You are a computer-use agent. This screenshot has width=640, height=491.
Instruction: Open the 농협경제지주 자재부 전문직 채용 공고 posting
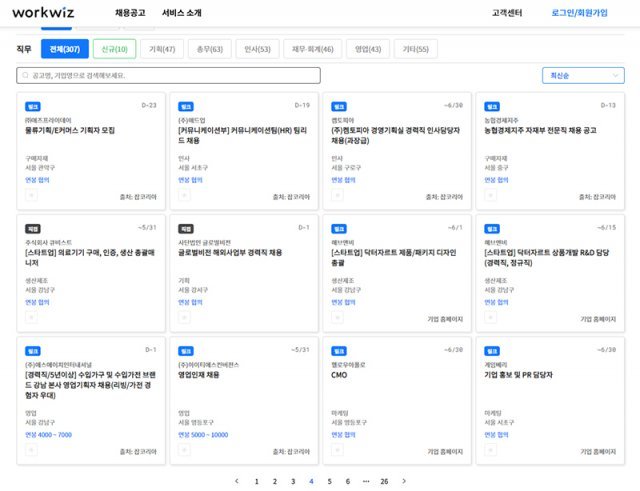click(540, 130)
